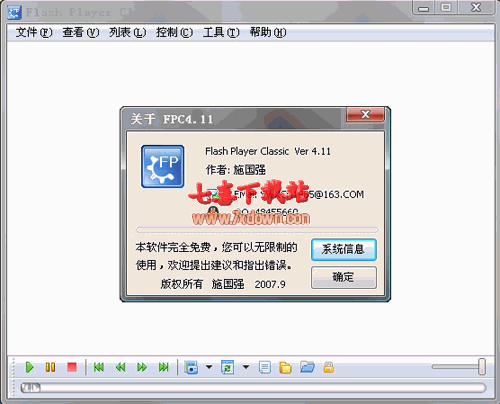Click the 系统信息 button
Screen dimensions: 500x404
point(344,249)
